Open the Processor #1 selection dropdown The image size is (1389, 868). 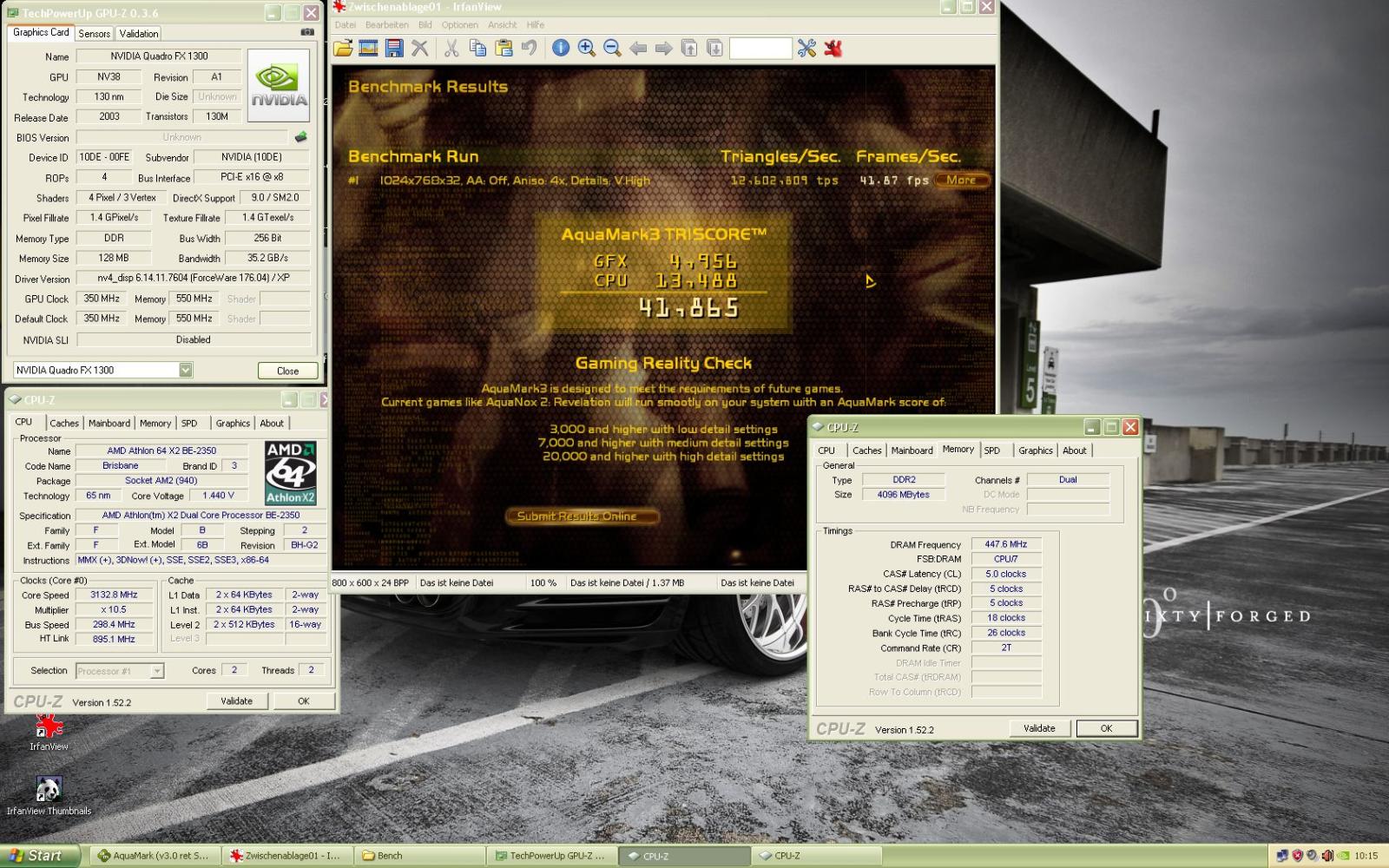pyautogui.click(x=157, y=671)
